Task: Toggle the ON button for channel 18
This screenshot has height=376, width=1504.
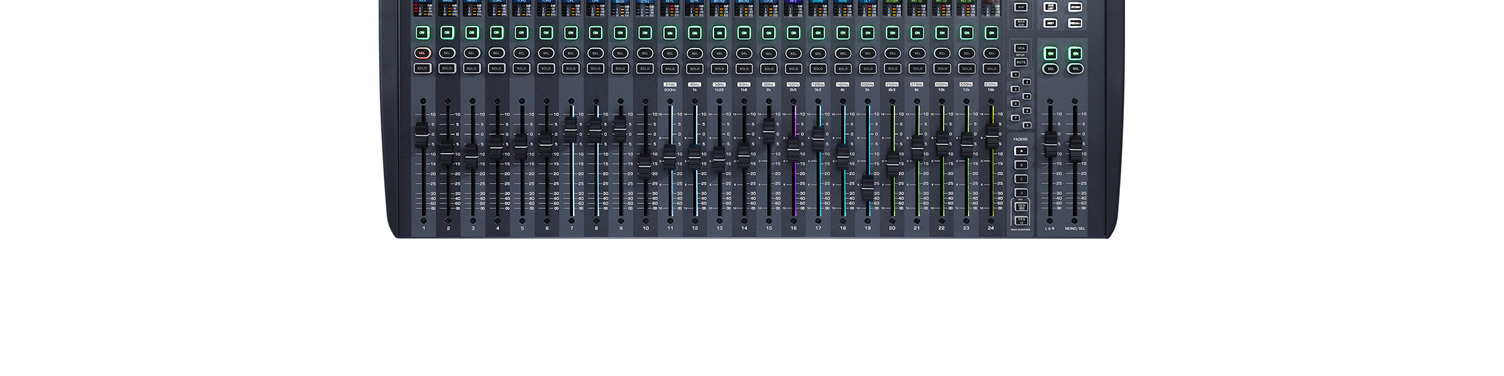Action: pyautogui.click(x=843, y=33)
